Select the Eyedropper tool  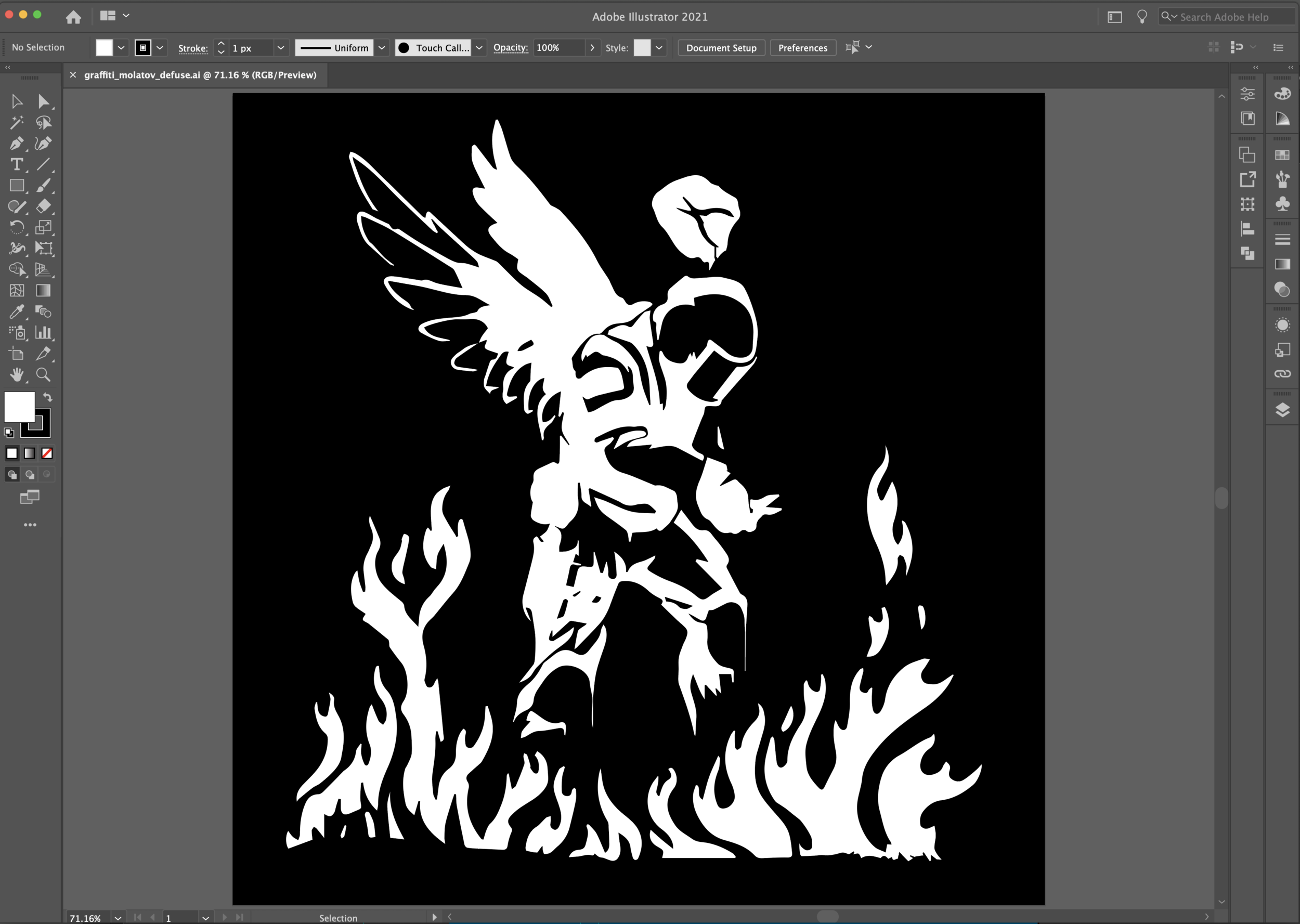pos(17,311)
